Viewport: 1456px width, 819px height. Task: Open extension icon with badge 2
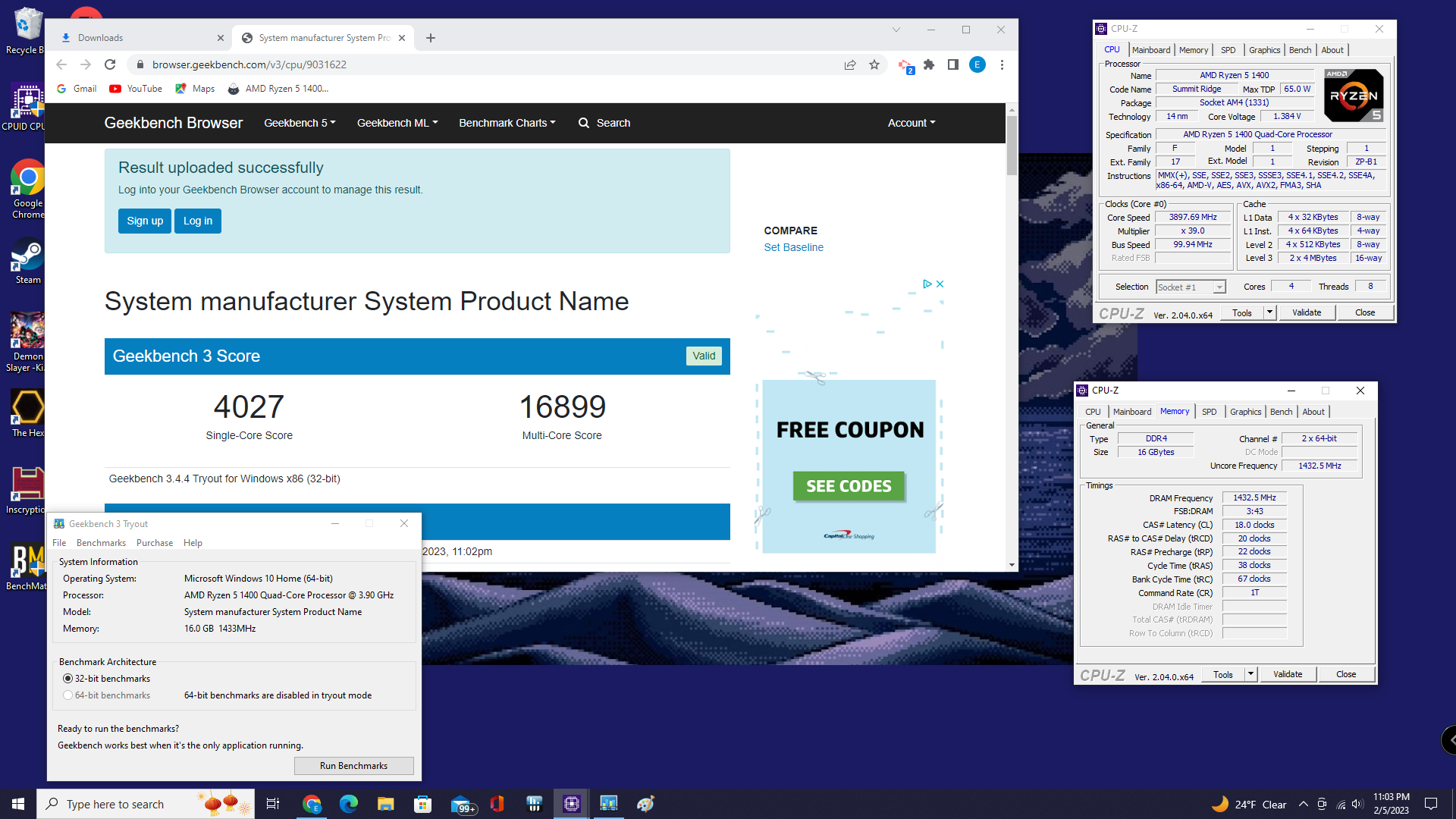(x=905, y=66)
